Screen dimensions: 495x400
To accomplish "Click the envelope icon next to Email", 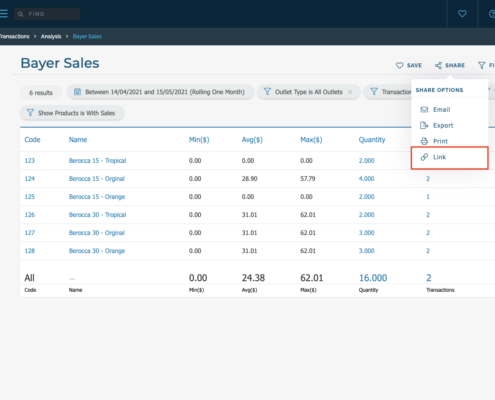I will [424, 110].
